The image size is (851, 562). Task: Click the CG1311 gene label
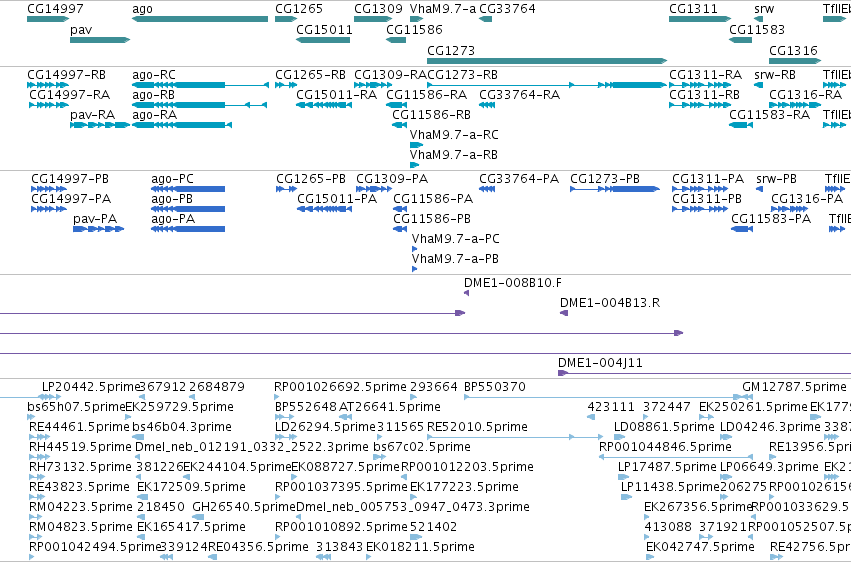pos(693,9)
